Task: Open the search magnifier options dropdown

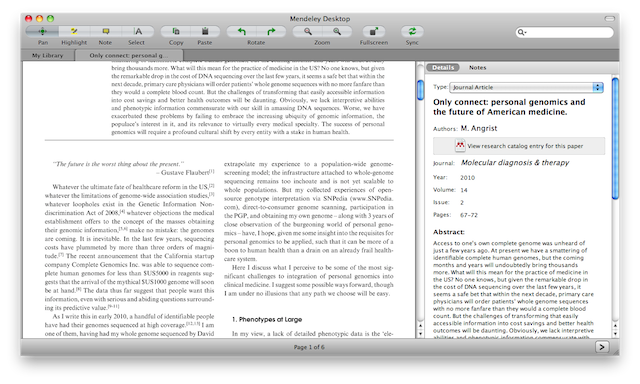Action: point(522,32)
